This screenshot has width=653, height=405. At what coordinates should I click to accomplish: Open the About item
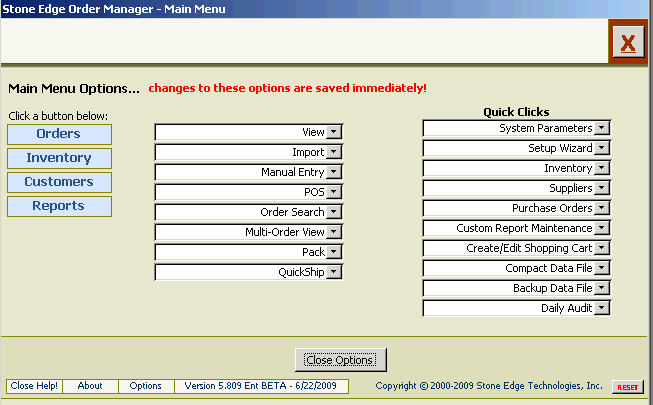click(90, 386)
